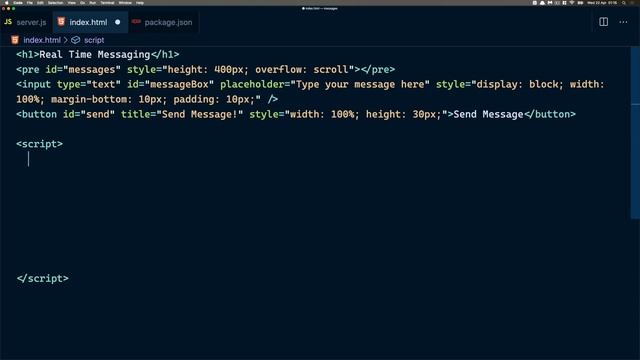Screen dimensions: 640x360
Task: Click the Wi-Fi status icon
Action: click(572, 2)
